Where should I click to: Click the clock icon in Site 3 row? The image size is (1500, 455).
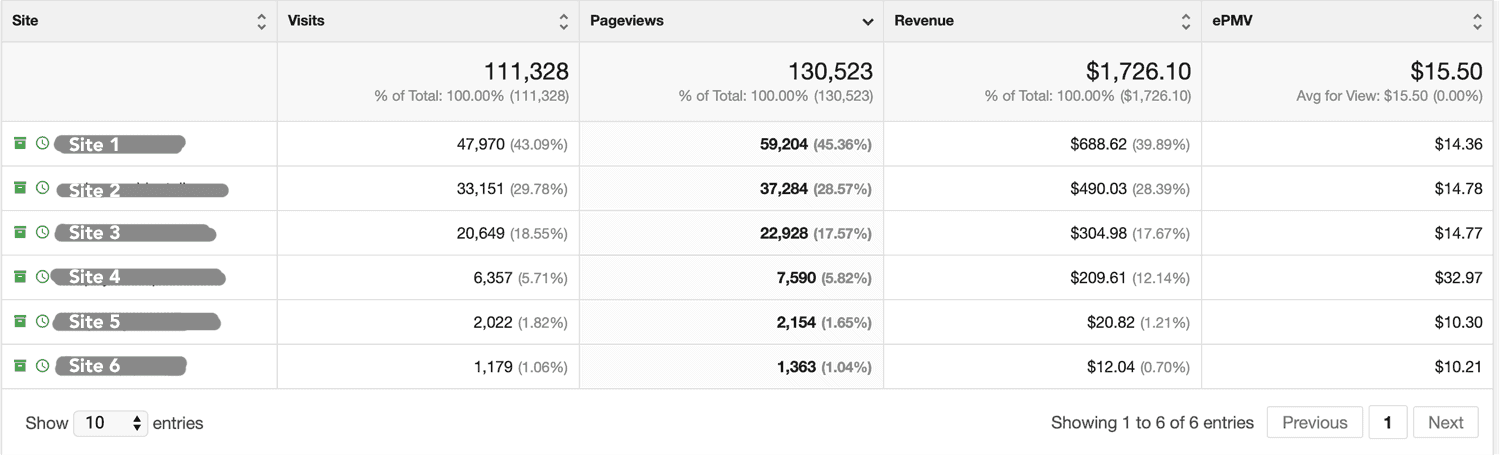pyautogui.click(x=42, y=232)
